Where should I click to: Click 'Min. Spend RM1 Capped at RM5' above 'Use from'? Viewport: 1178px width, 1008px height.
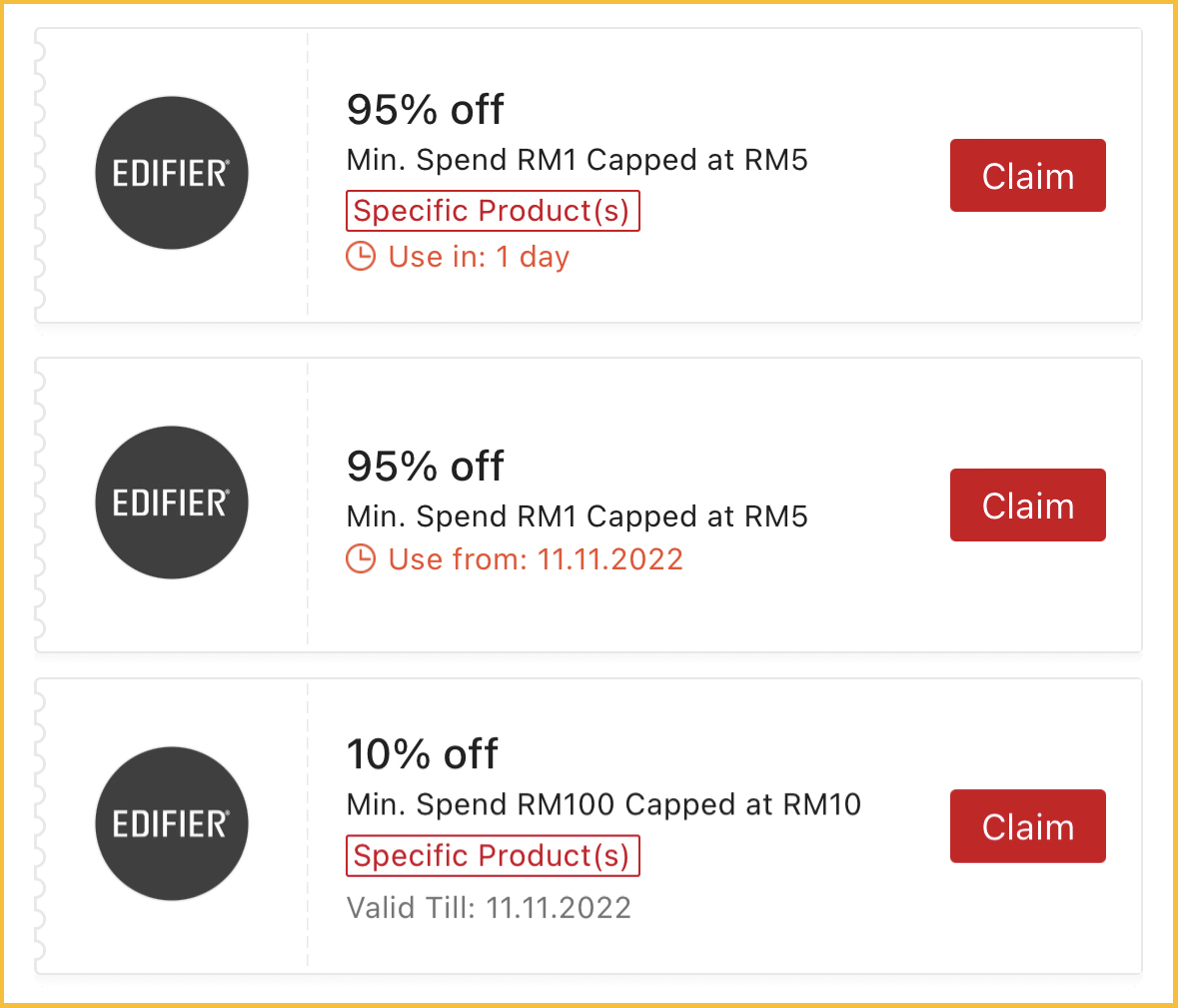pyautogui.click(x=577, y=516)
